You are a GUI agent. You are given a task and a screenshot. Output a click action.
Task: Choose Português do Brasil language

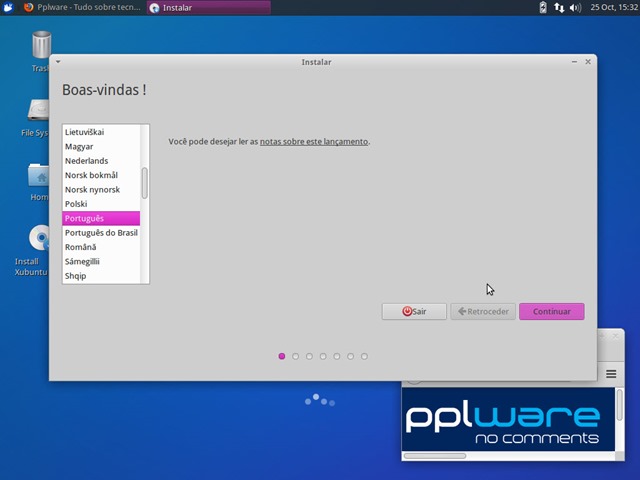101,233
